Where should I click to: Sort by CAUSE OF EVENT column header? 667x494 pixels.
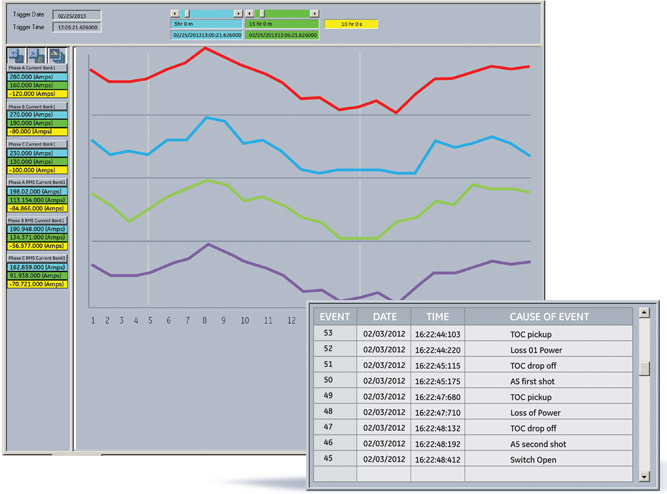coord(549,316)
